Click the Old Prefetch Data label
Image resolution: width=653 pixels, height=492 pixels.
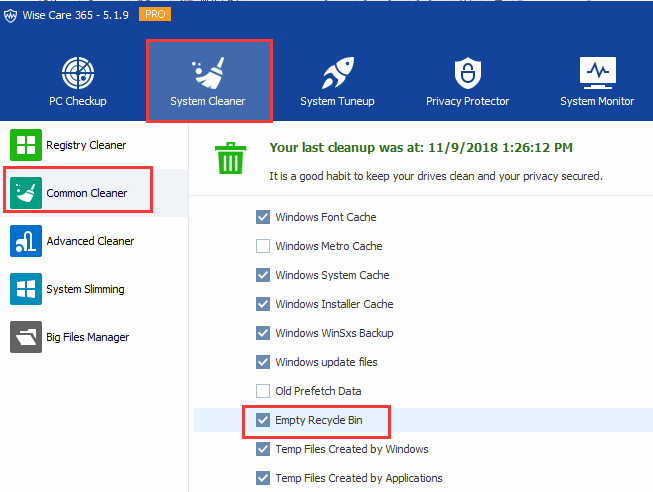(318, 391)
